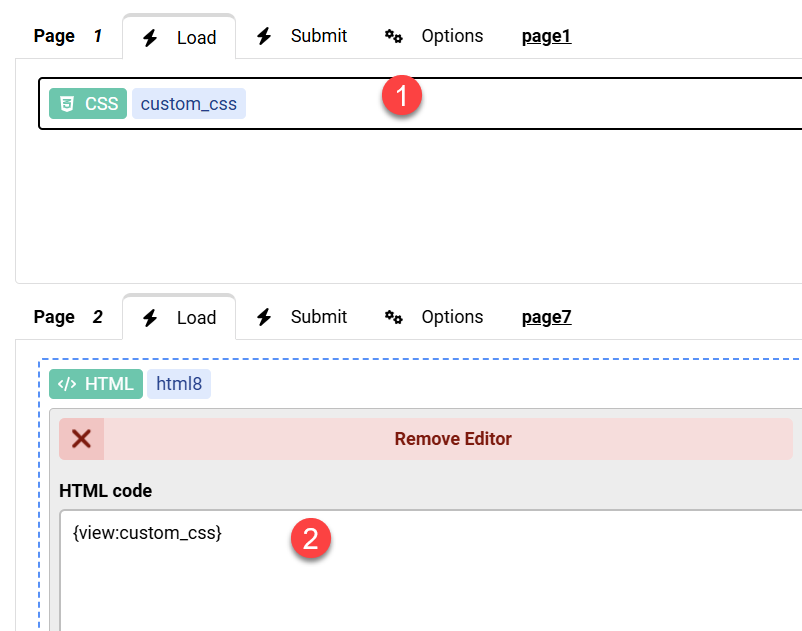This screenshot has height=631, width=802.
Task: Click the HTML code brackets icon
Action: tap(69, 384)
